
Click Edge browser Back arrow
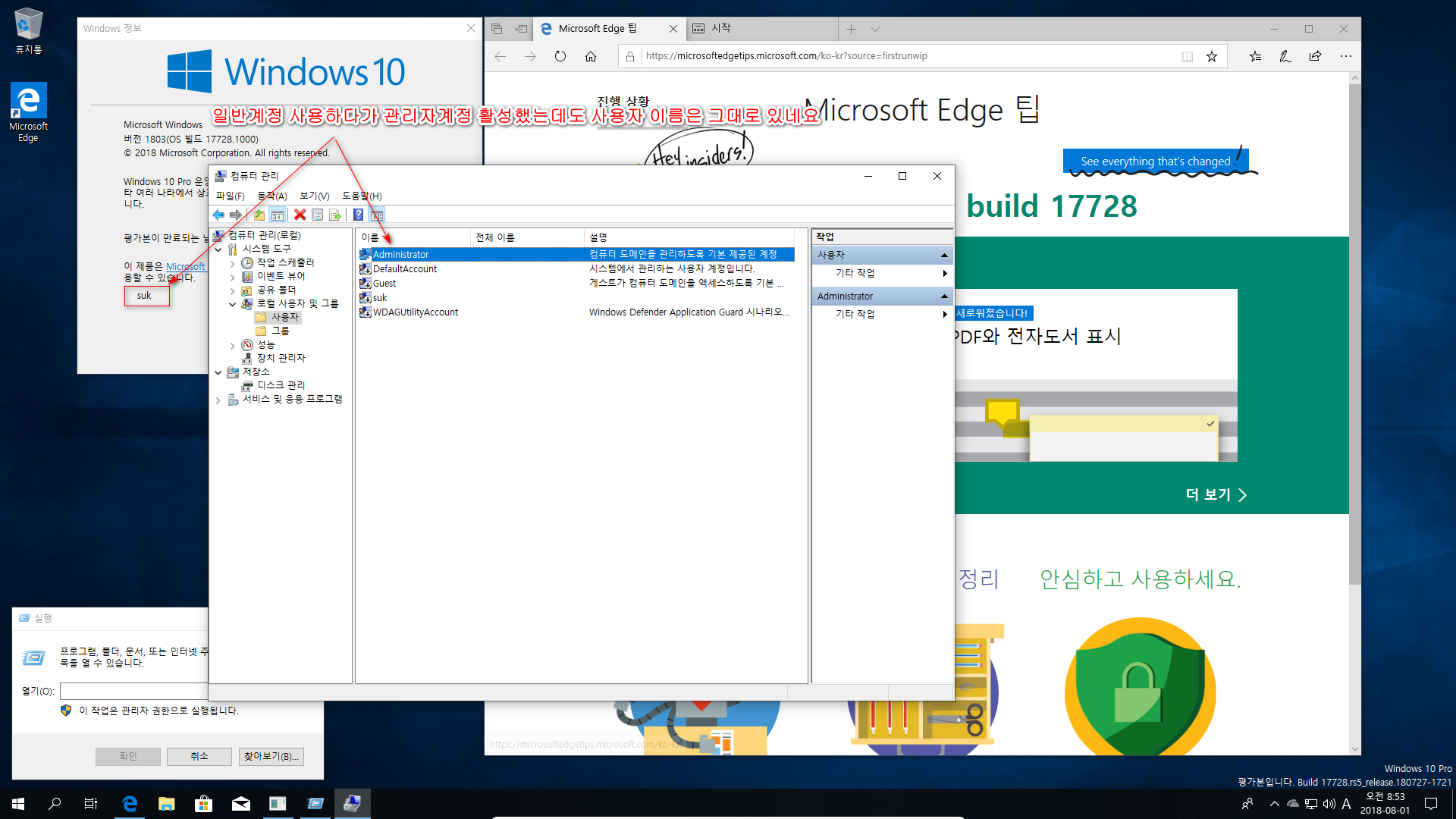coord(500,56)
